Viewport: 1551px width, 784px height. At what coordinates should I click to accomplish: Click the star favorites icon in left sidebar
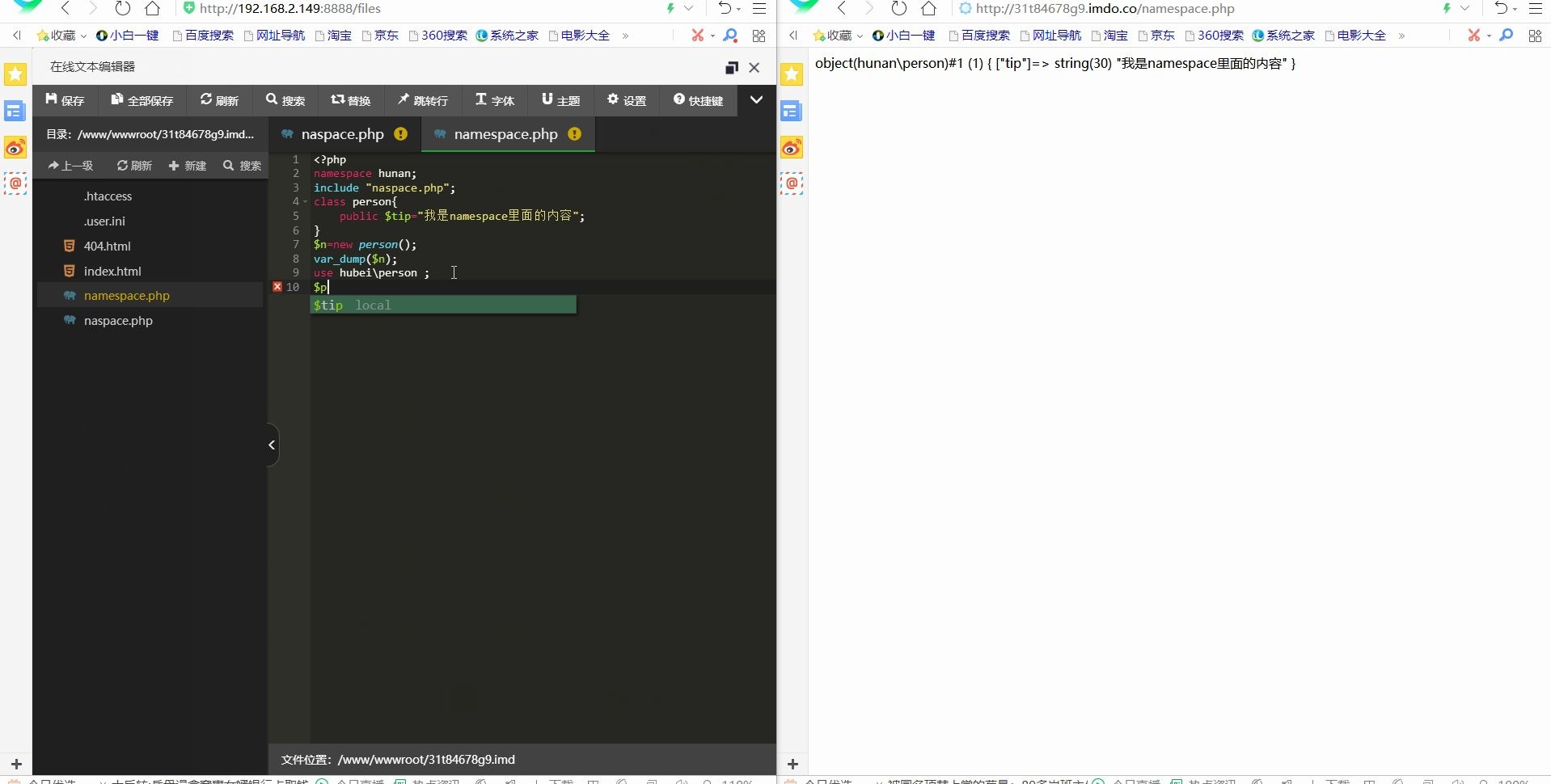coord(15,74)
